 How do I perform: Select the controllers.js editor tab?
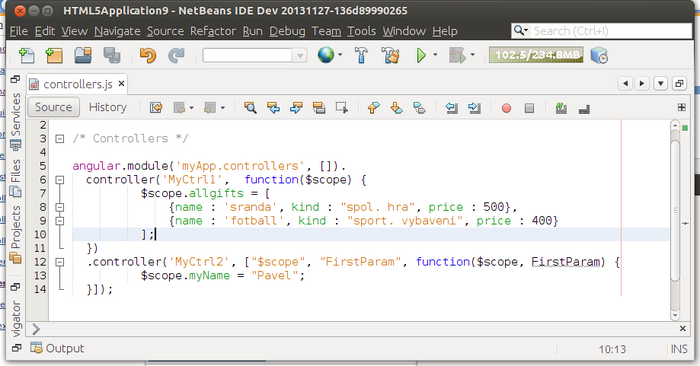point(77,84)
